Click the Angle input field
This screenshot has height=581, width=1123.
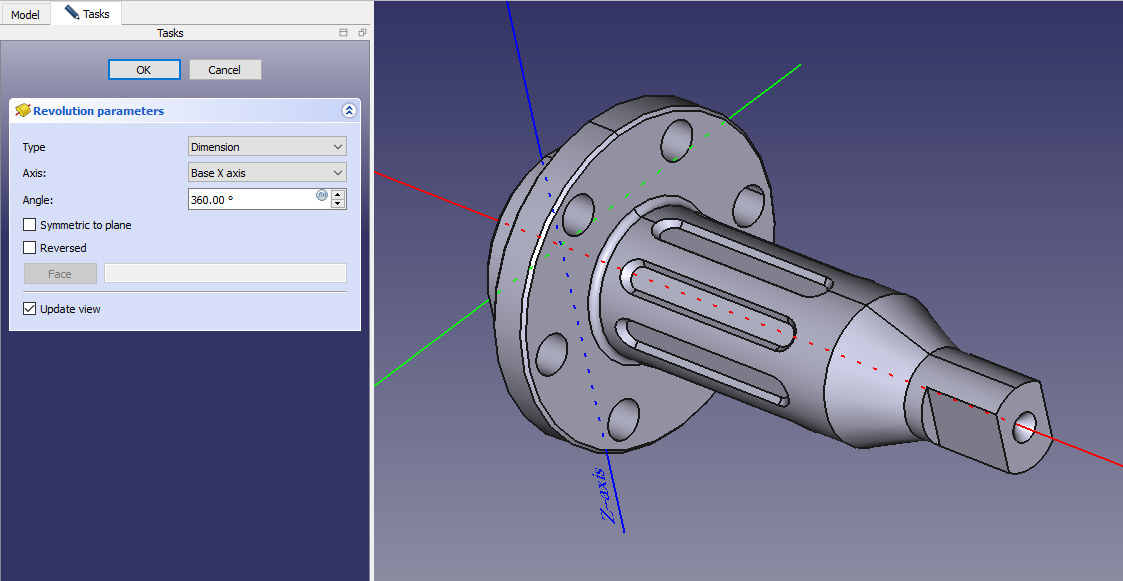click(x=250, y=200)
